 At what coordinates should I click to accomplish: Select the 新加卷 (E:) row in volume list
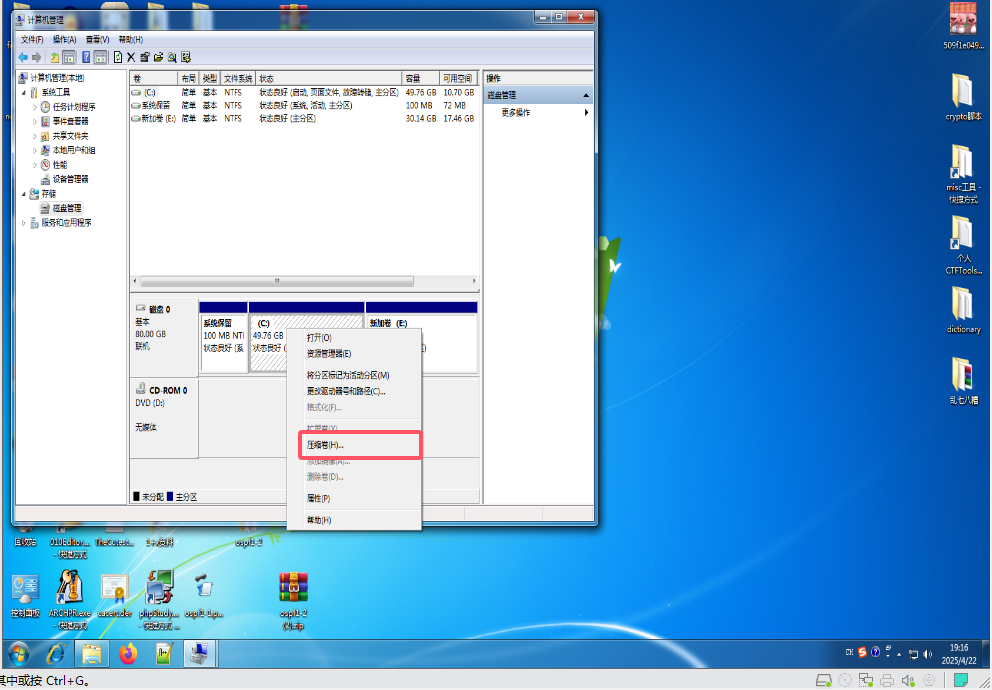click(x=158, y=118)
